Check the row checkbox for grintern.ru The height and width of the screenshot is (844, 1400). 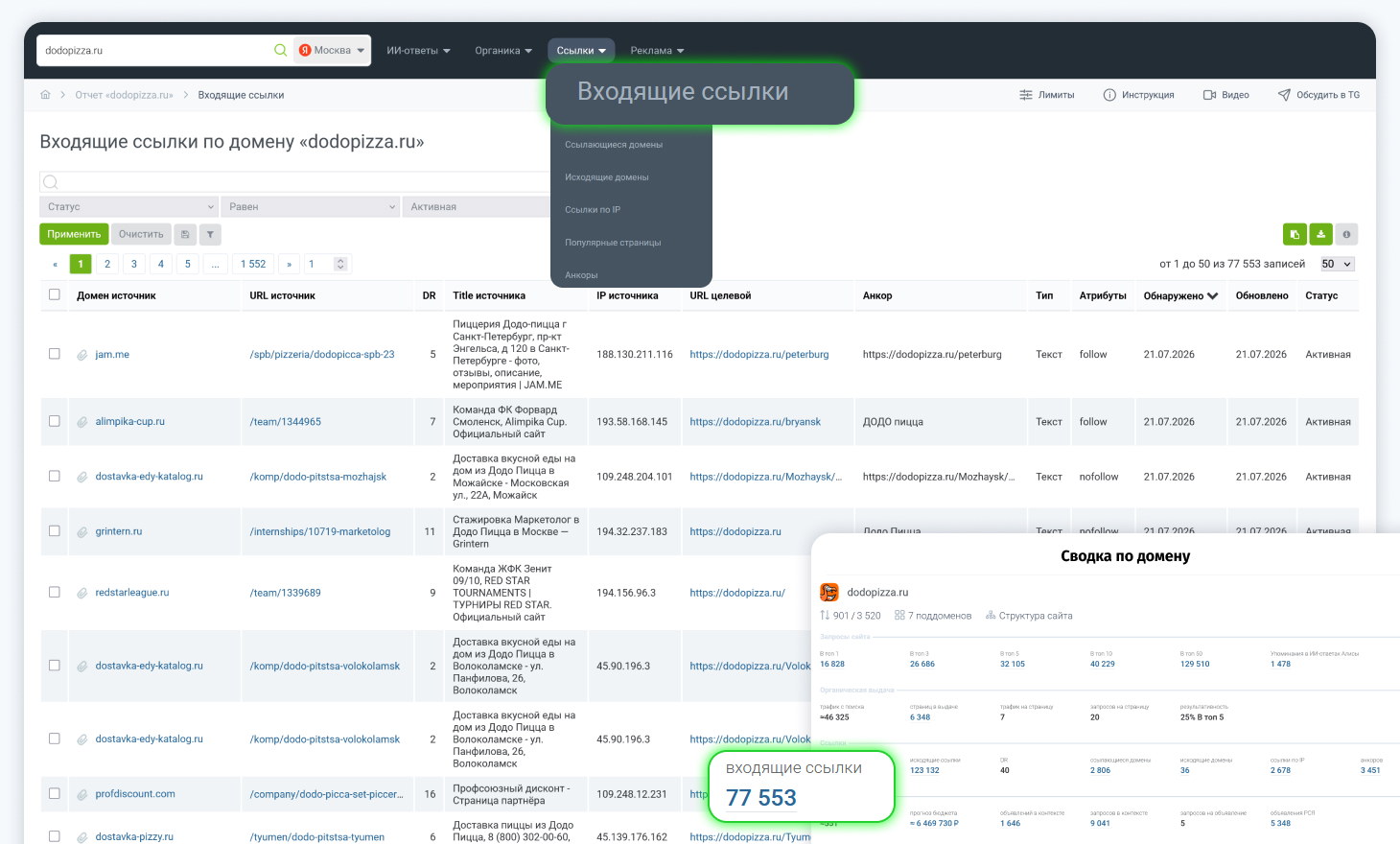click(55, 530)
